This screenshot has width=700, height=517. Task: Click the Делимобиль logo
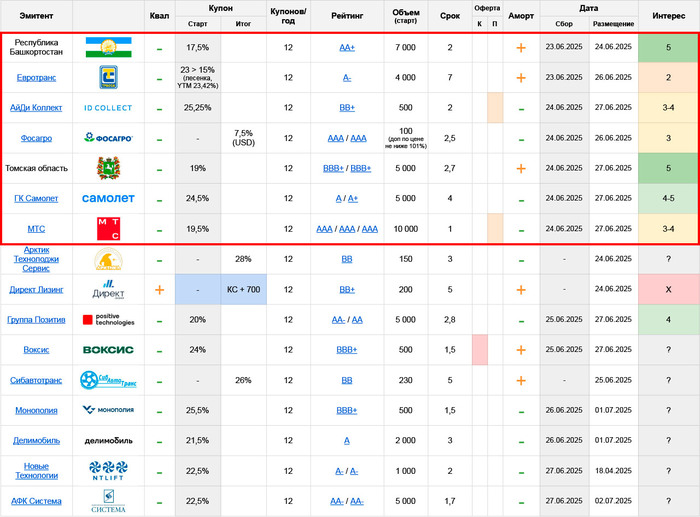108,440
